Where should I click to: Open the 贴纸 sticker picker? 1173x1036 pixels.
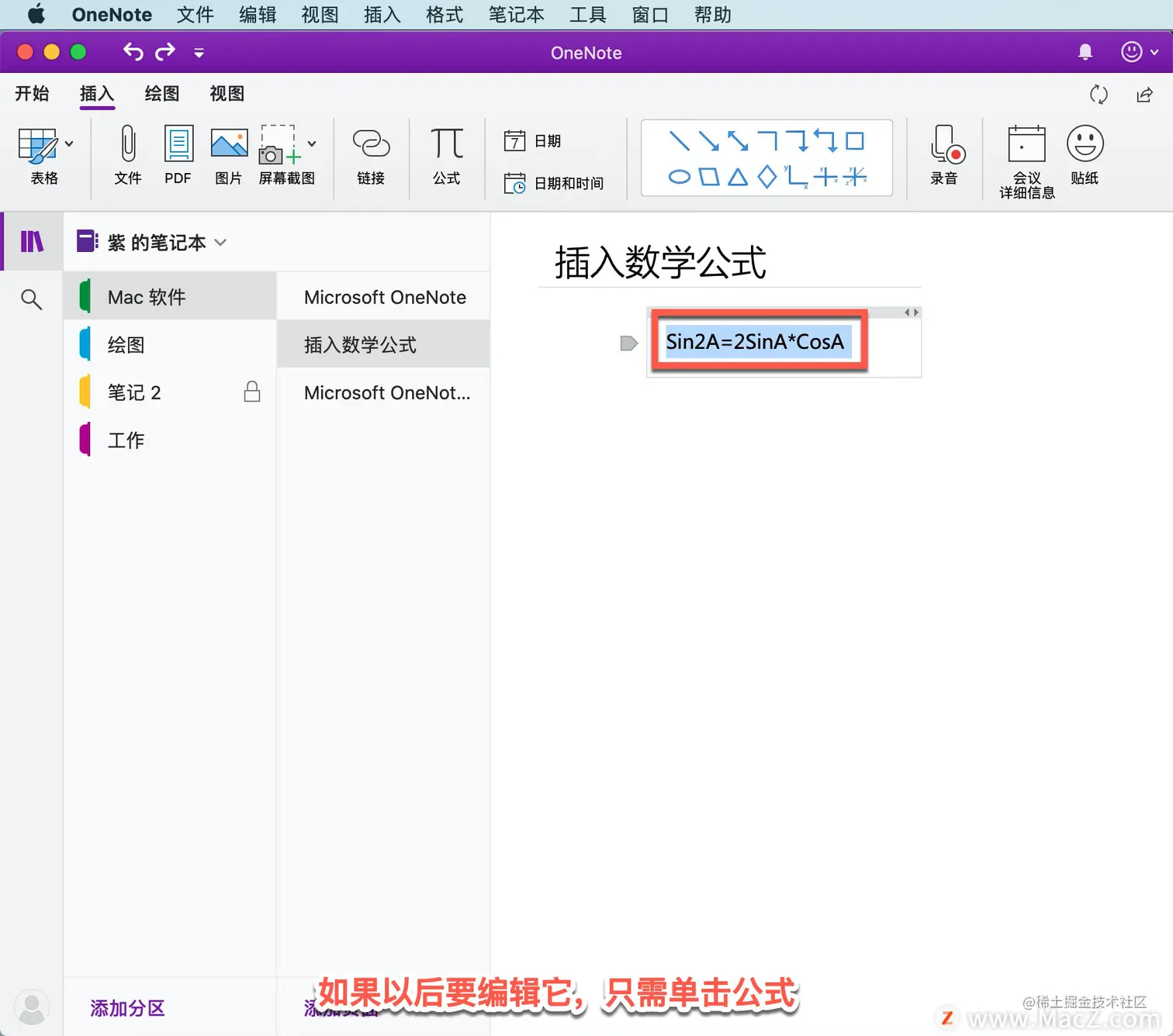[1085, 155]
